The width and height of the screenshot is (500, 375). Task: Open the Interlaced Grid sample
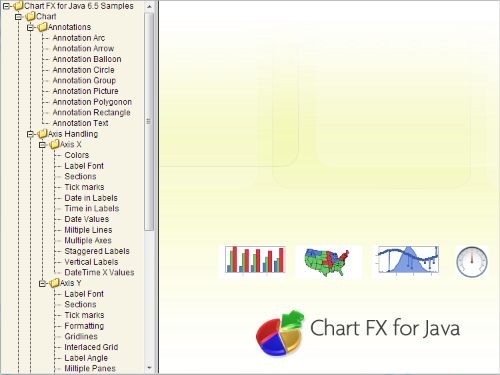pos(91,347)
